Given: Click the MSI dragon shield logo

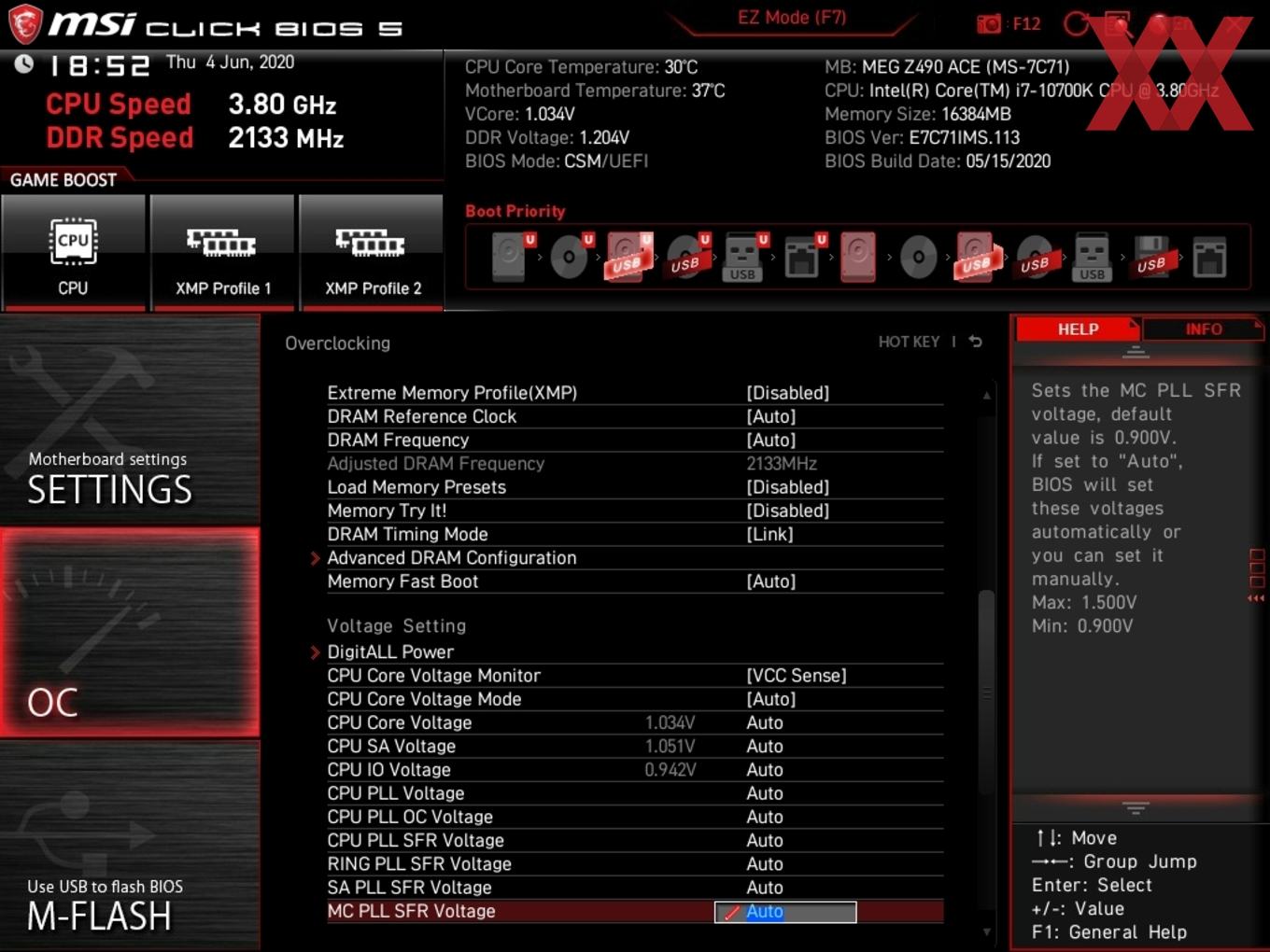Looking at the screenshot, I should coord(25,24).
